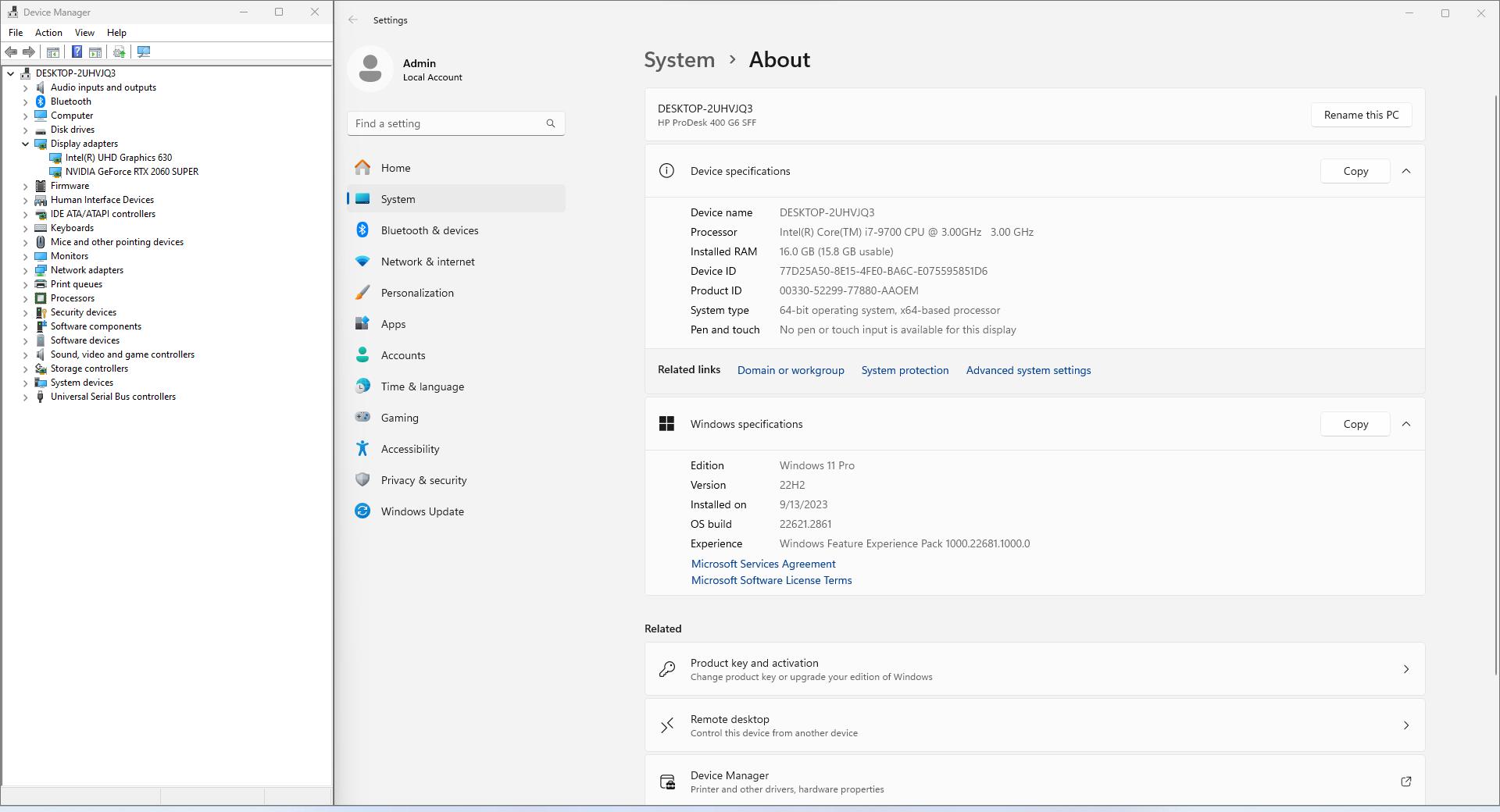The width and height of the screenshot is (1500, 812).
Task: Select Intel(R) UHD Graphics 630 adapter
Action: pos(119,158)
